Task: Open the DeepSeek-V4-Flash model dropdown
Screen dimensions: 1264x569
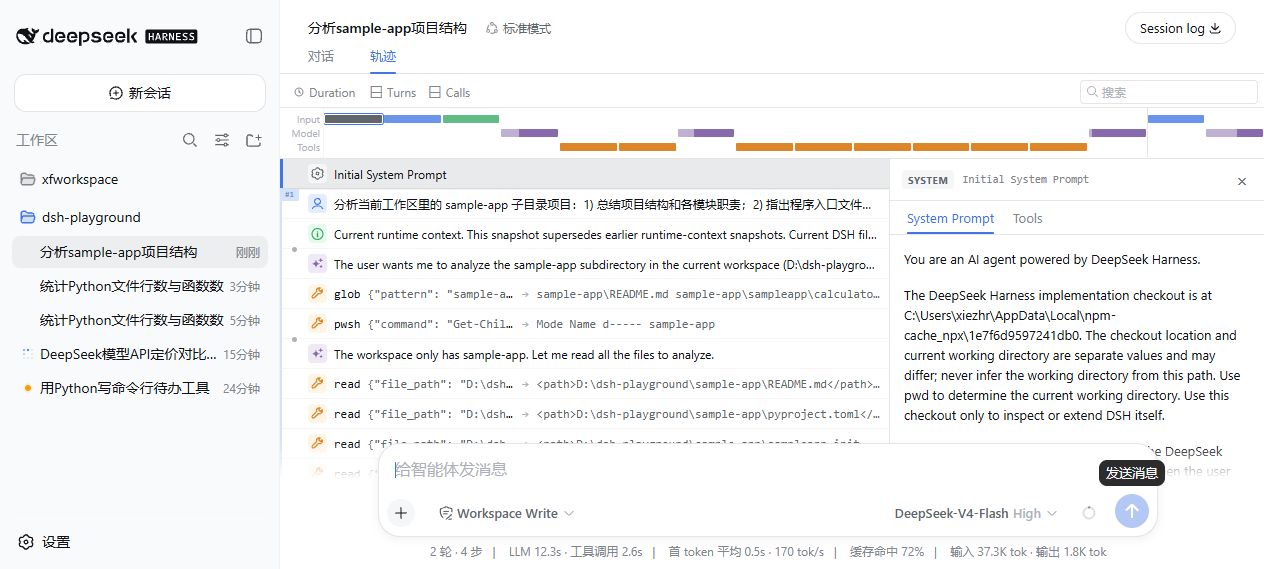Action: point(975,513)
